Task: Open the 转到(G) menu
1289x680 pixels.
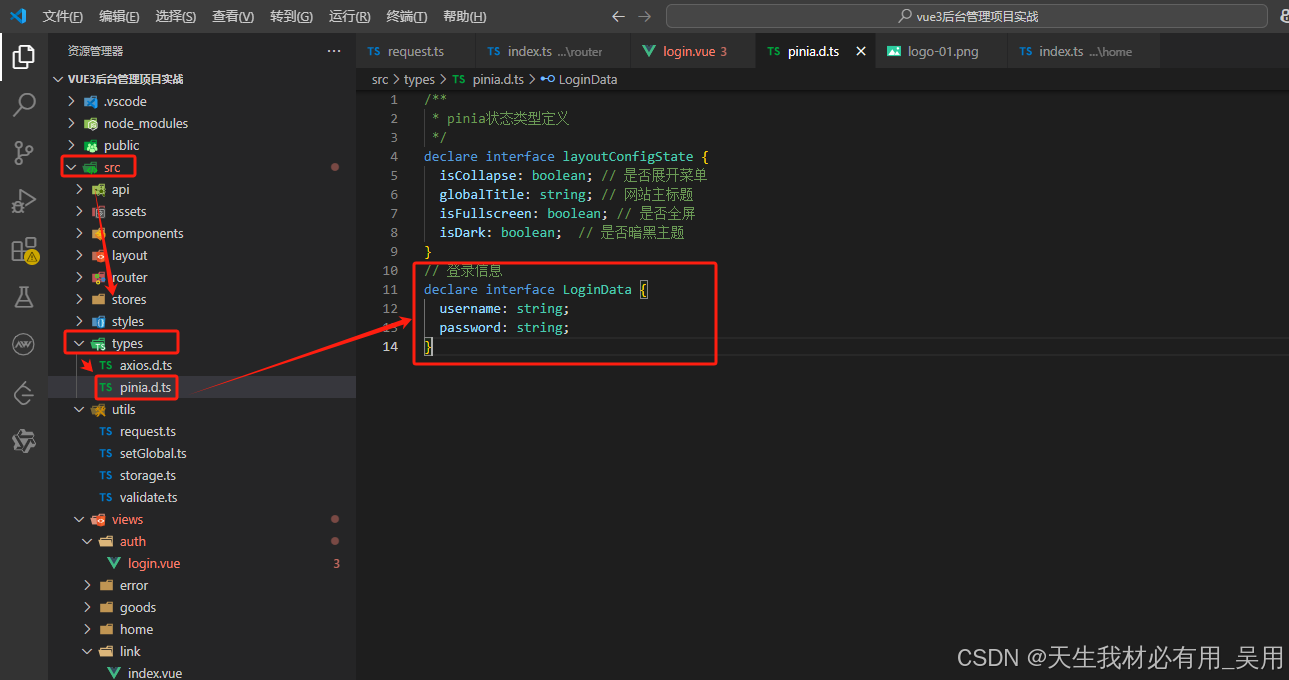Action: (291, 16)
